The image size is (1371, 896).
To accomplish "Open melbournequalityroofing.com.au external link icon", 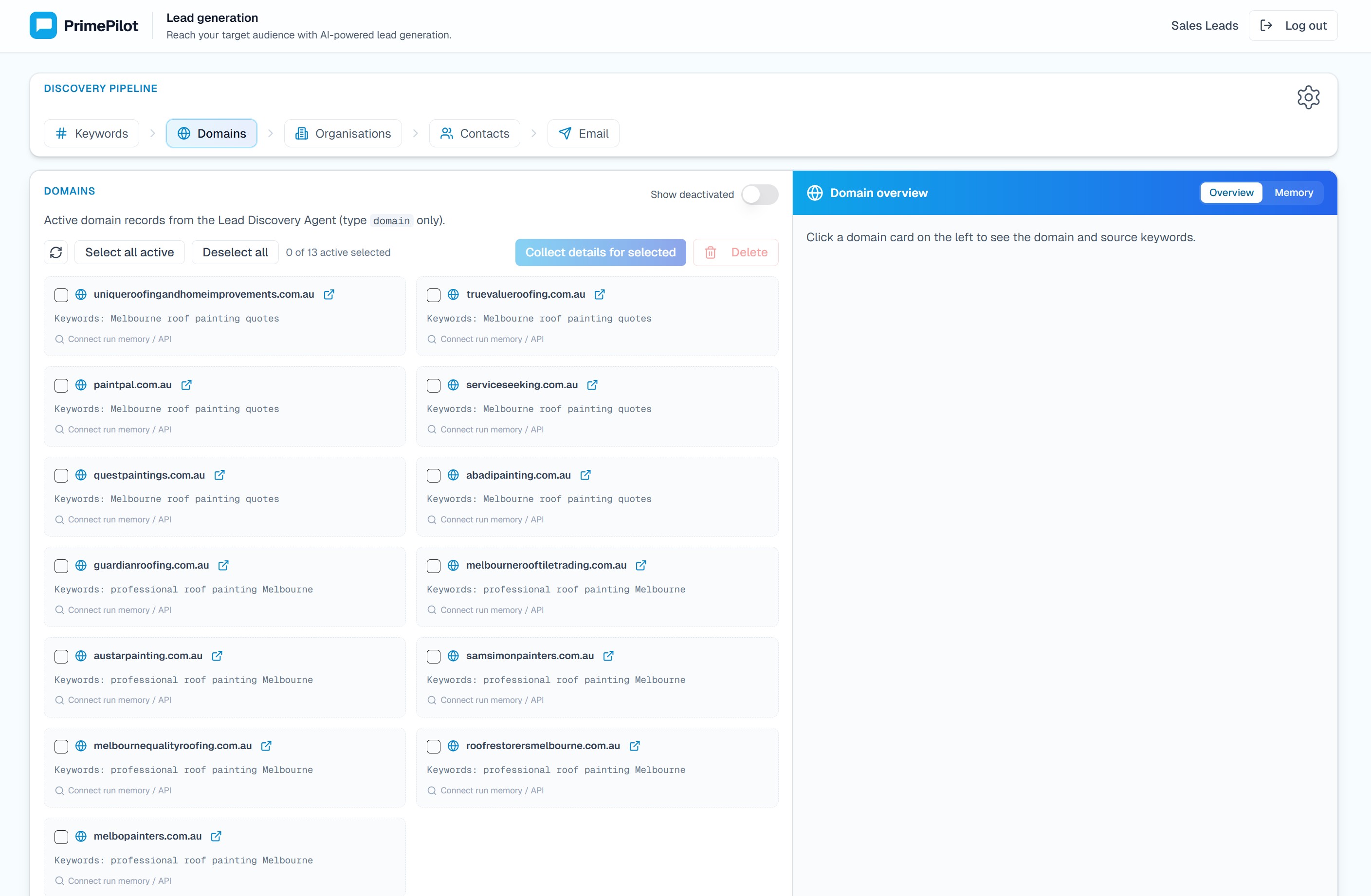I will [x=266, y=746].
